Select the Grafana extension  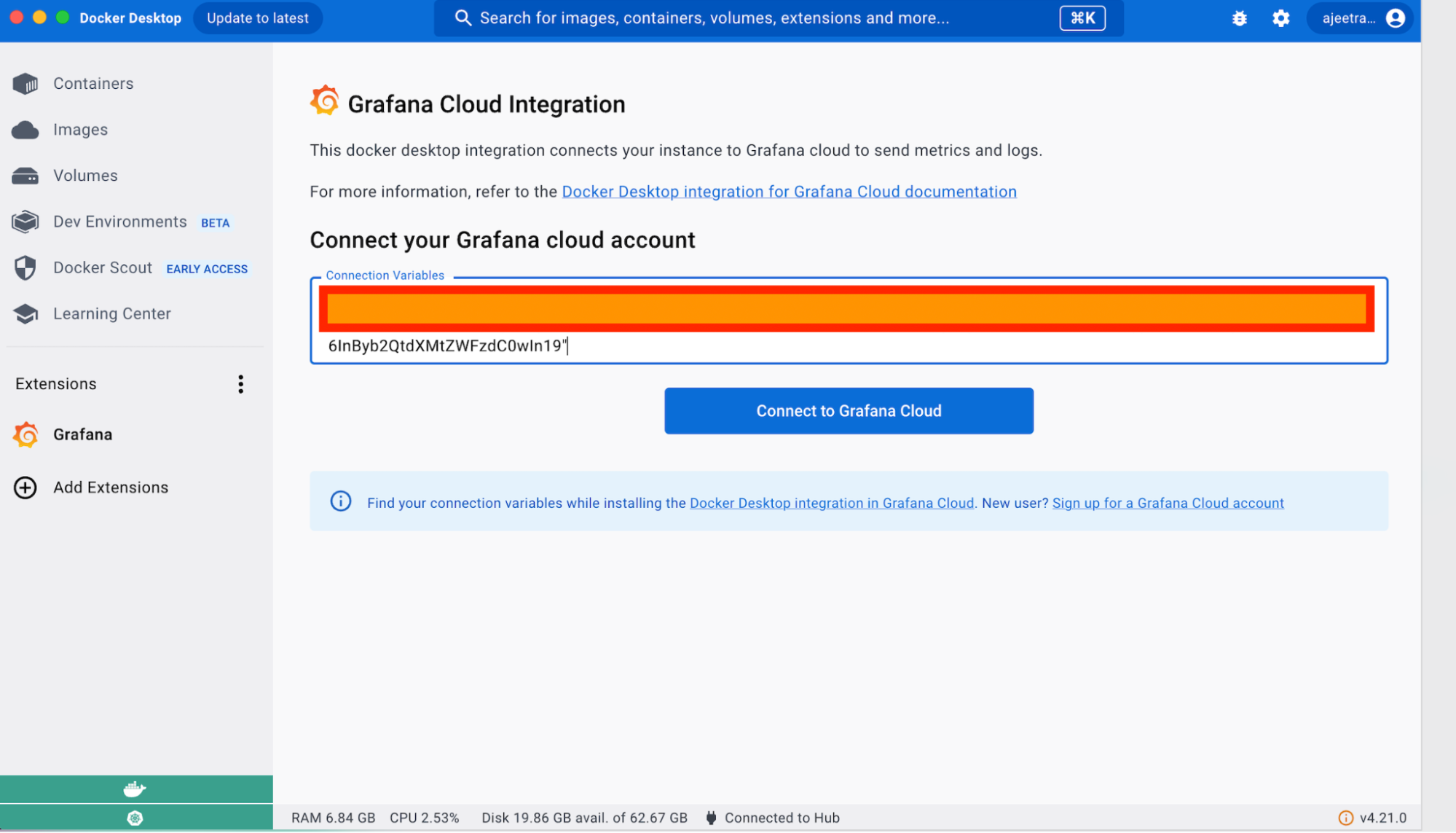(x=82, y=434)
